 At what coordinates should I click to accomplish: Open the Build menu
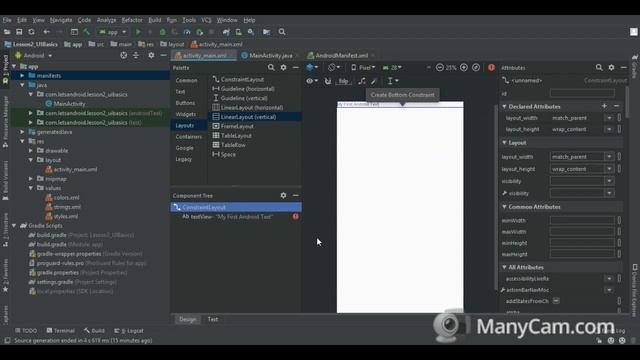click(x=154, y=20)
